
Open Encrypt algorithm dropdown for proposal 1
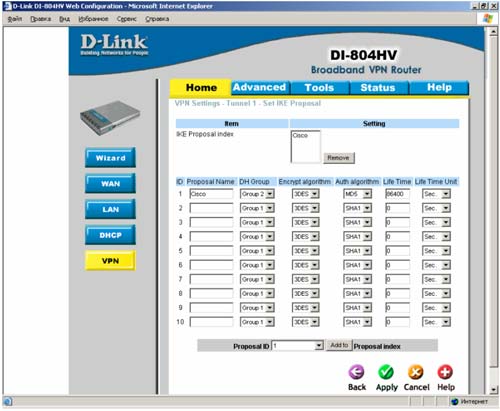(x=306, y=194)
